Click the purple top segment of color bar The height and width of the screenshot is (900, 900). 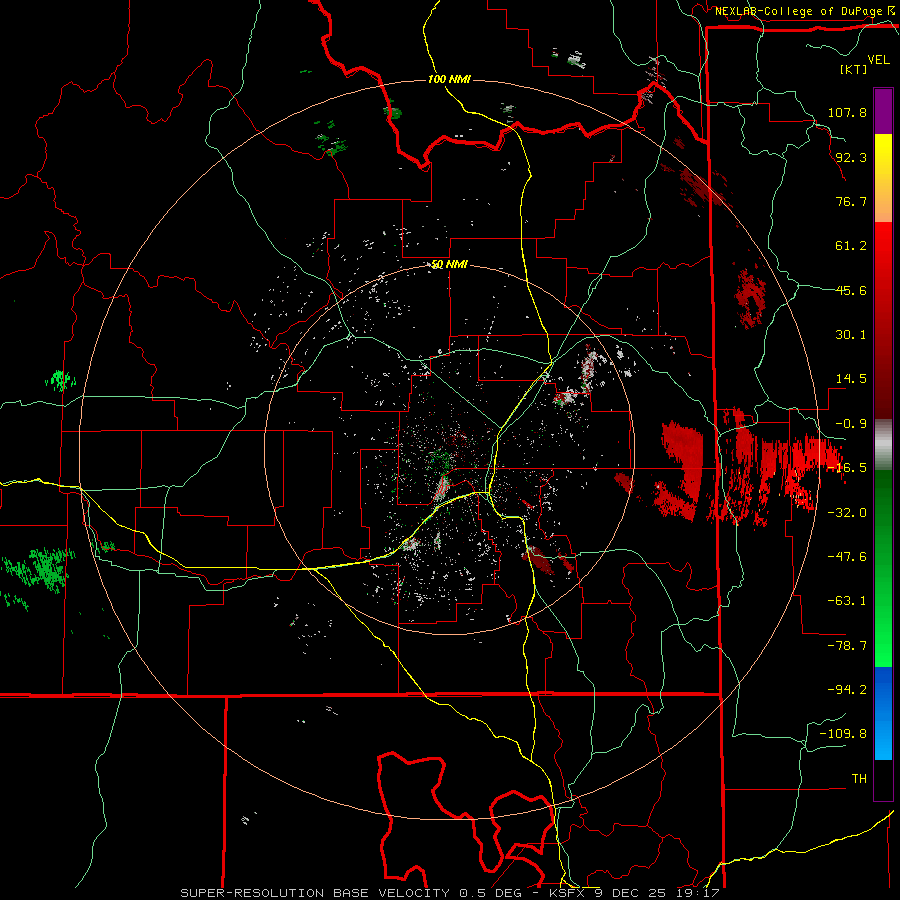[x=883, y=111]
